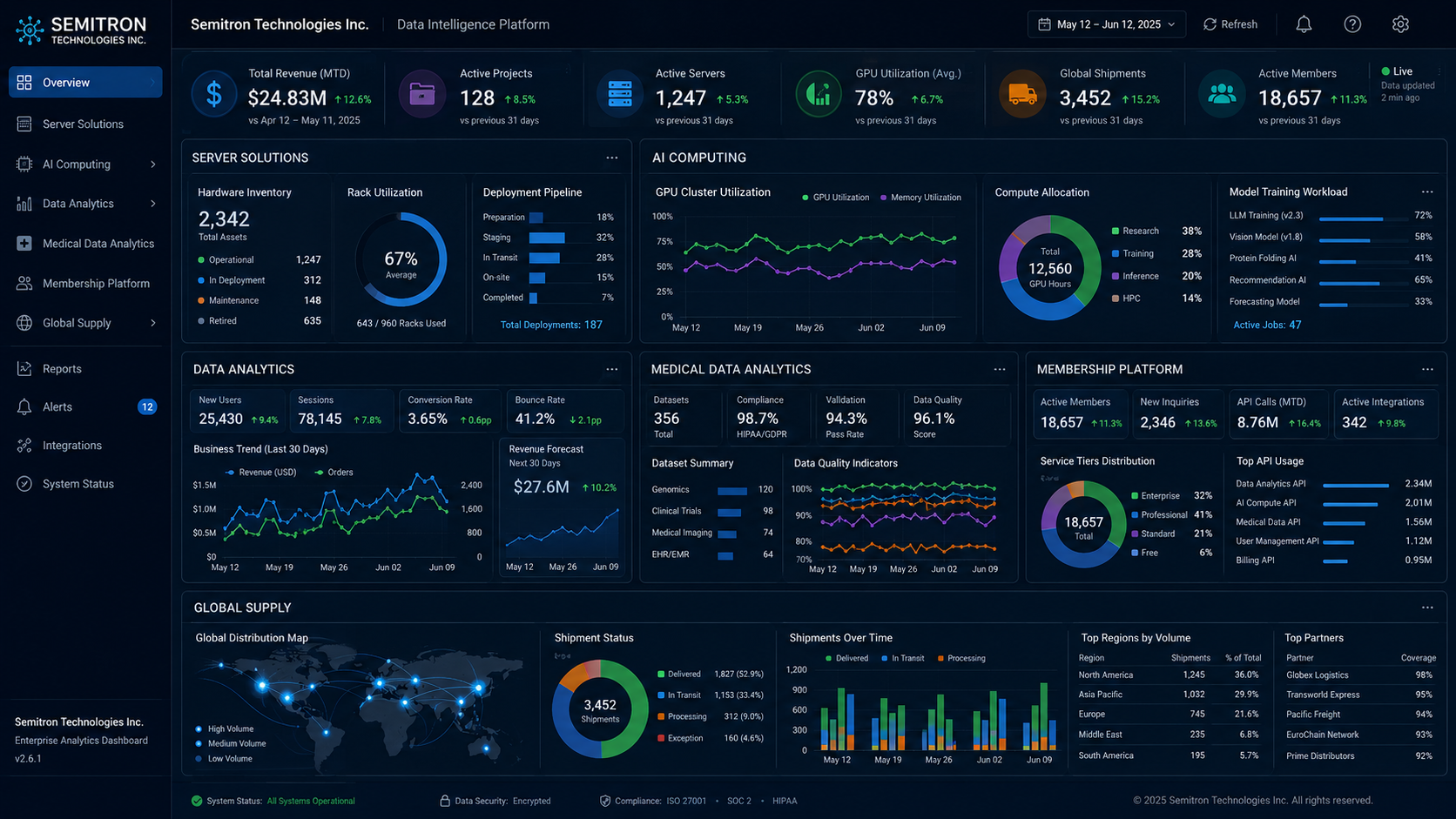Open the May 12 – Jun 12 date range dropdown
The height and width of the screenshot is (819, 1456).
(x=1107, y=24)
